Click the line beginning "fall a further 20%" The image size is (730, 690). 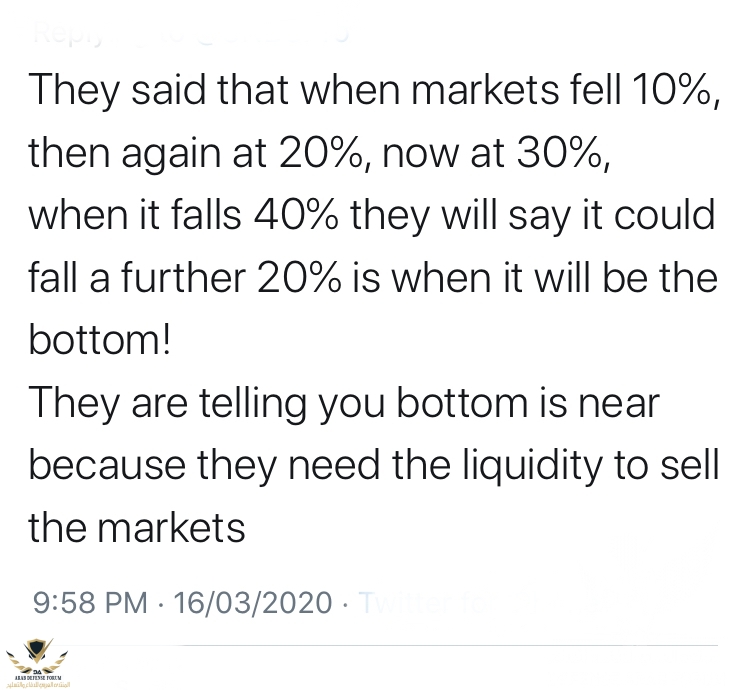(373, 278)
